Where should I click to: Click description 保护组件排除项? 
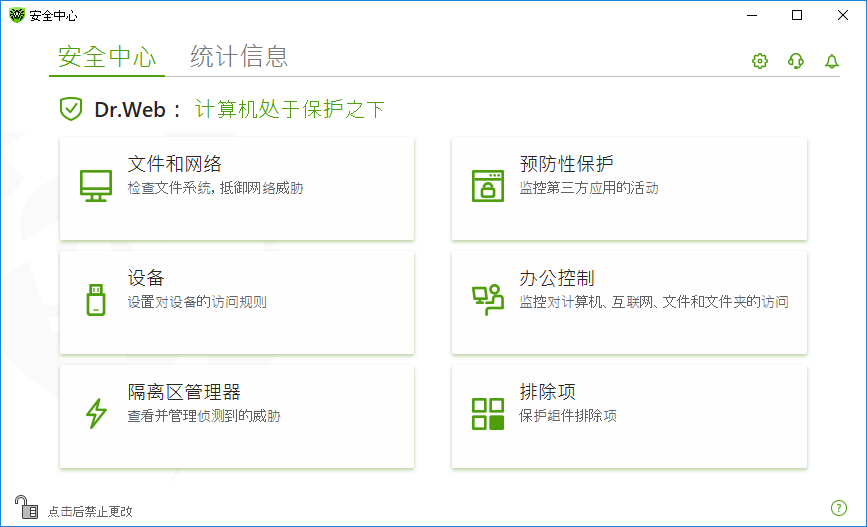pos(568,416)
